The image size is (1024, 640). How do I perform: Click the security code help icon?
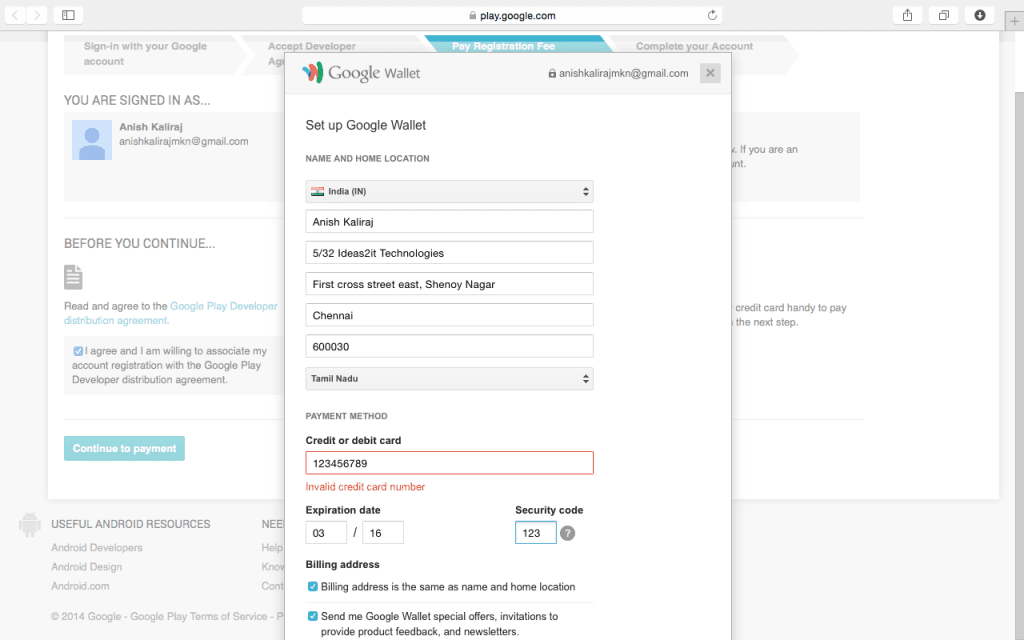coord(567,533)
